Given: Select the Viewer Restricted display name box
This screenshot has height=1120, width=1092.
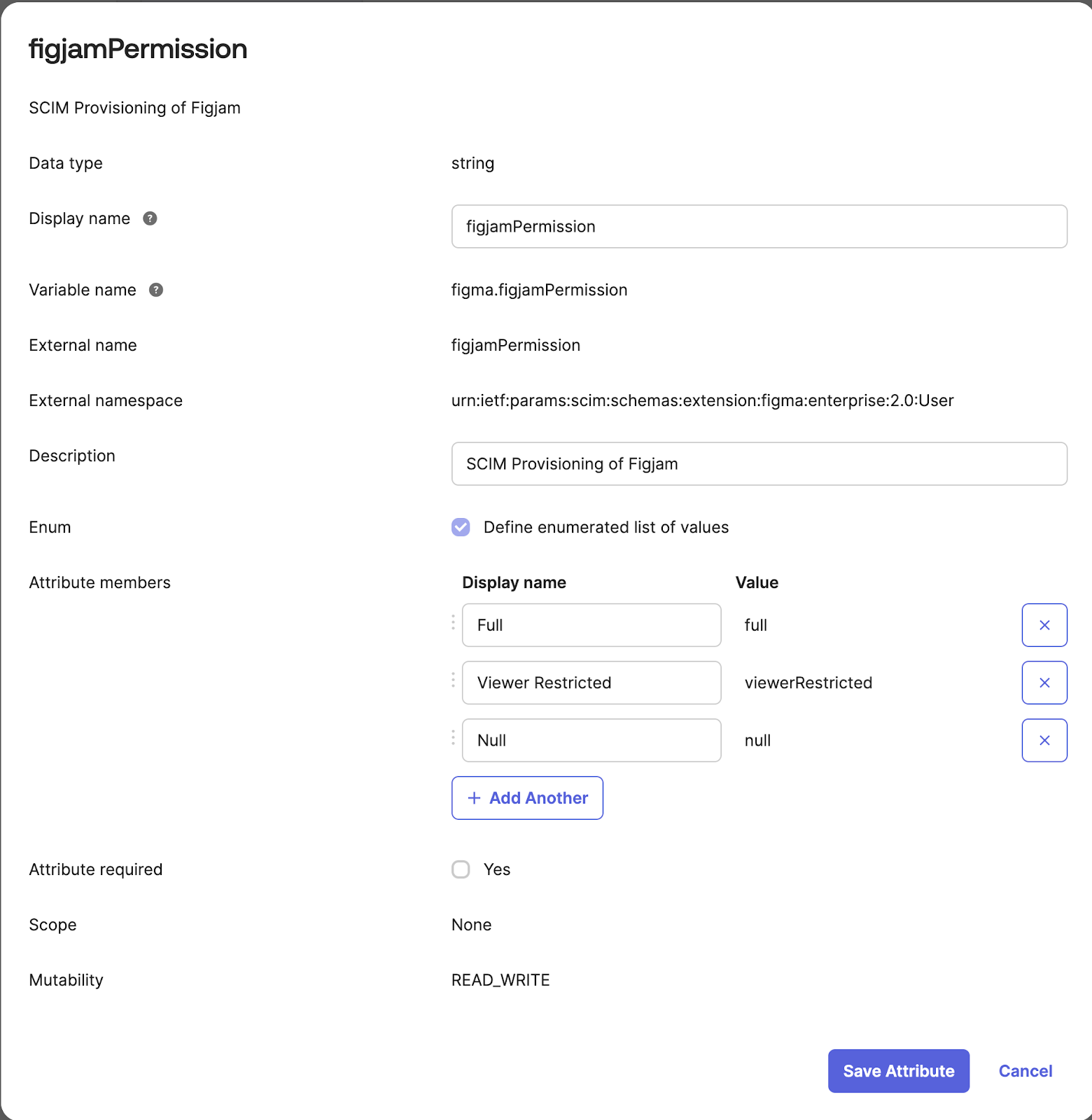Looking at the screenshot, I should tap(591, 682).
